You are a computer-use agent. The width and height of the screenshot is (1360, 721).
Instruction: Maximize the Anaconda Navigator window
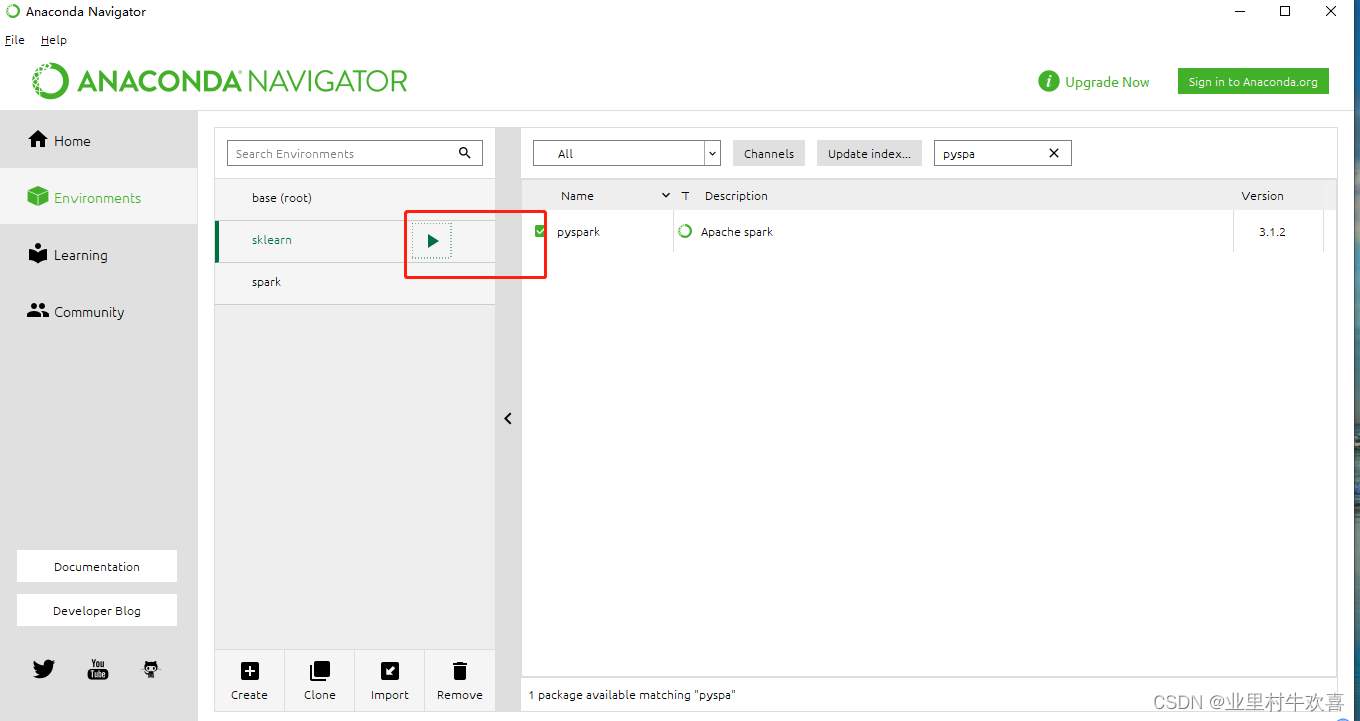1285,11
